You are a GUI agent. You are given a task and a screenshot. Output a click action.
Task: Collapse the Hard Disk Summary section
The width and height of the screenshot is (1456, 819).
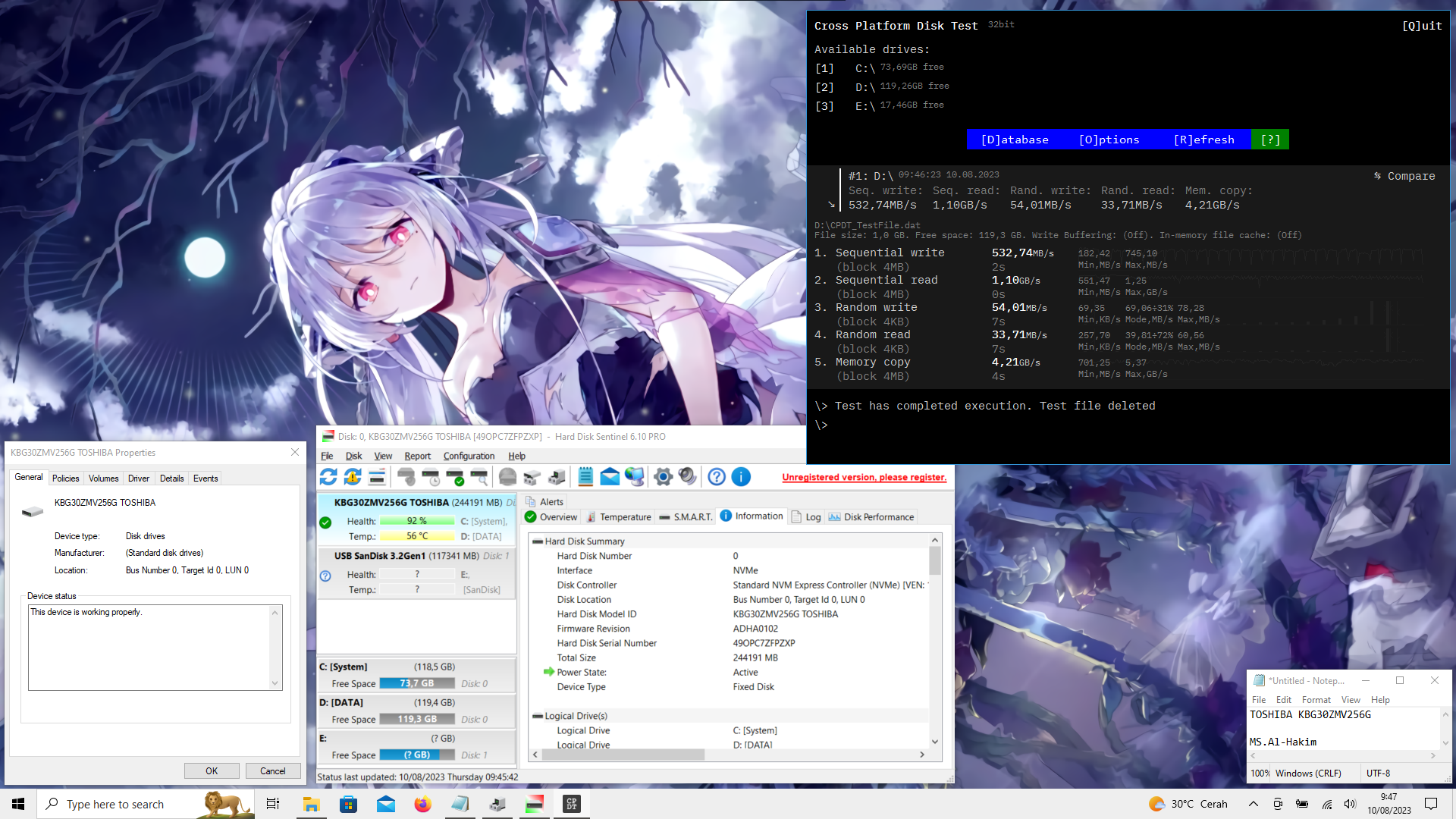tap(538, 541)
